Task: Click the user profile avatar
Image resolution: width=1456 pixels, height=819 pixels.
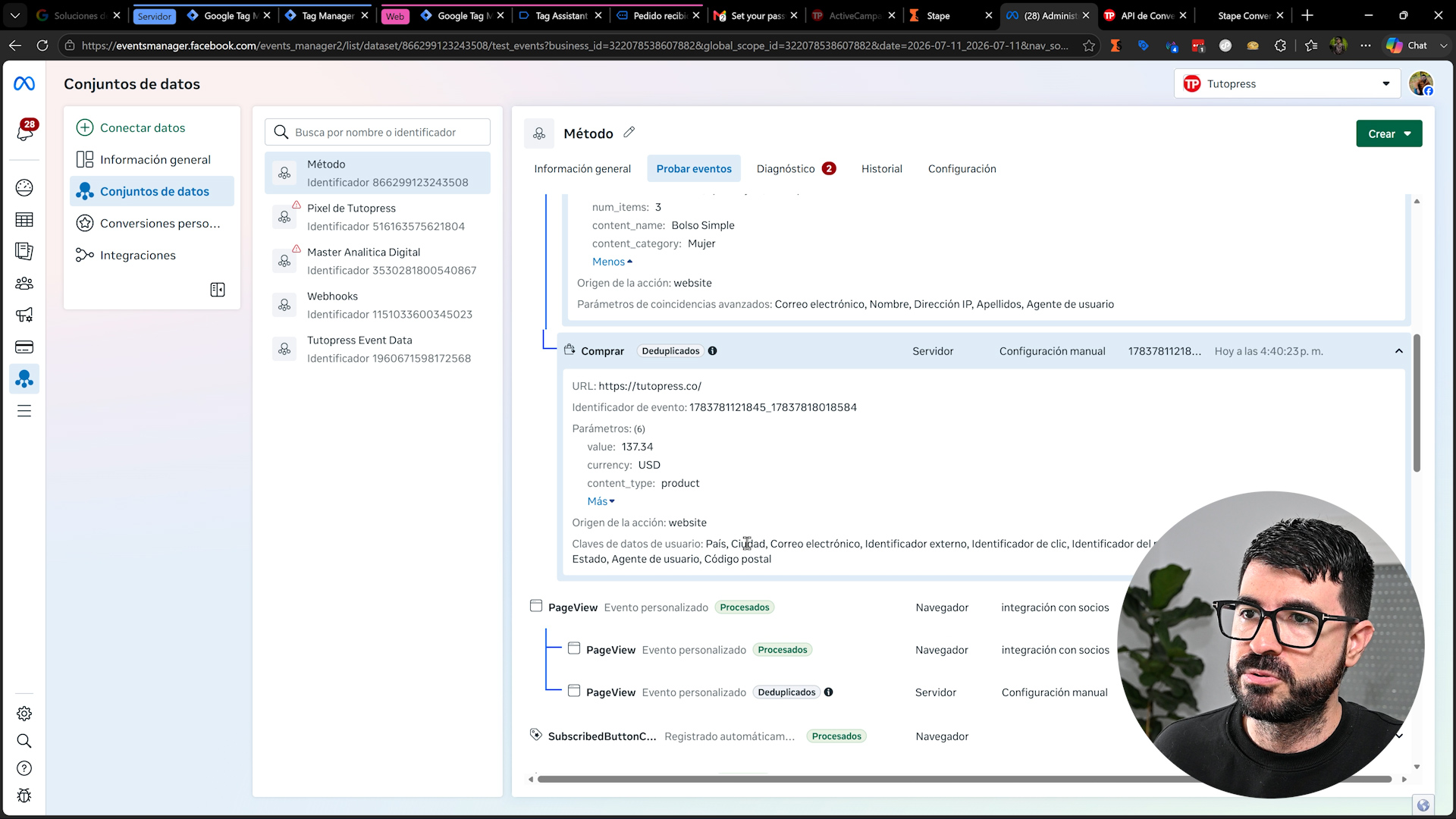Action: coord(1421,83)
